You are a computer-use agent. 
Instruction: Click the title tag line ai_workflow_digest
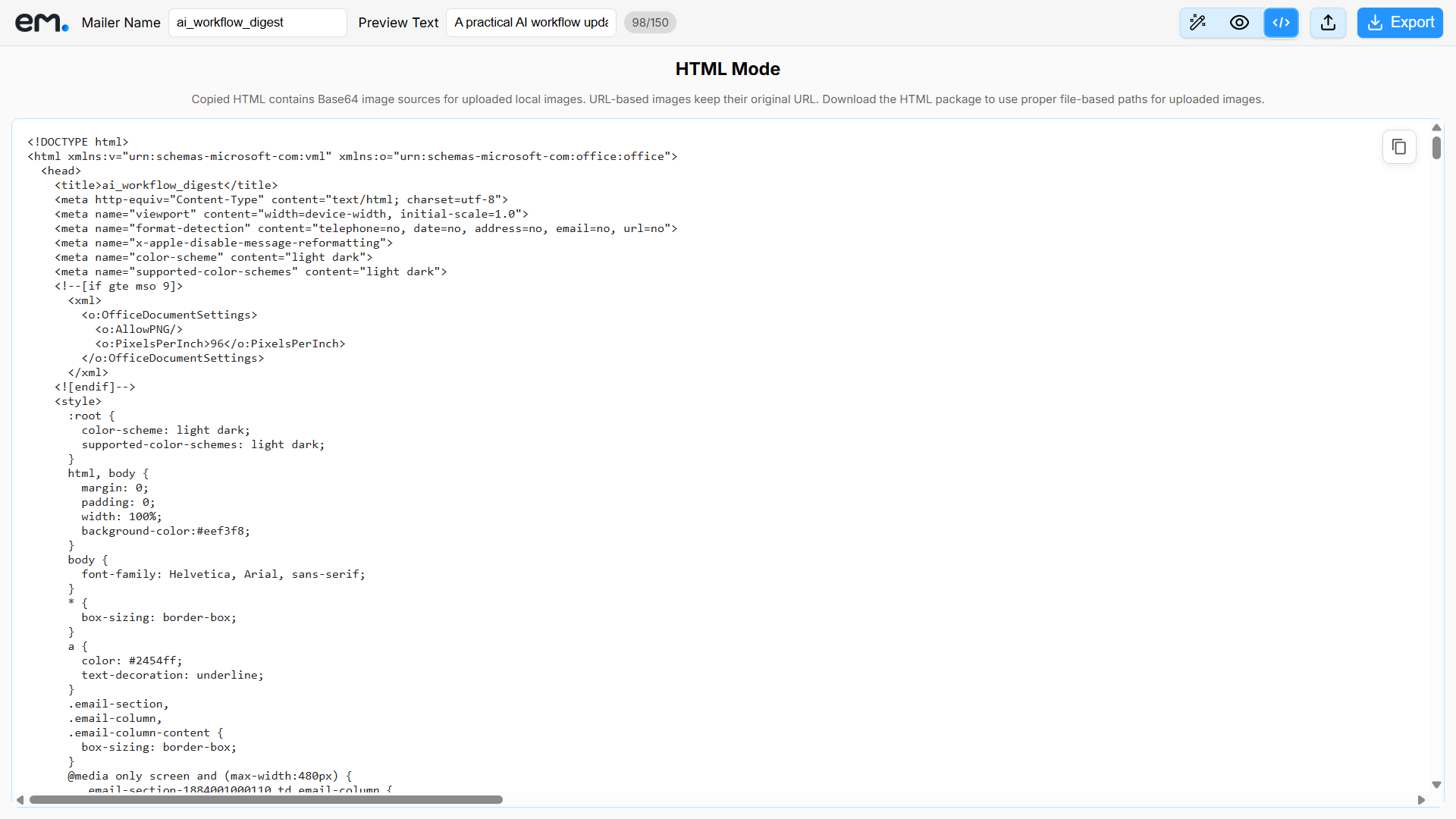coord(166,185)
